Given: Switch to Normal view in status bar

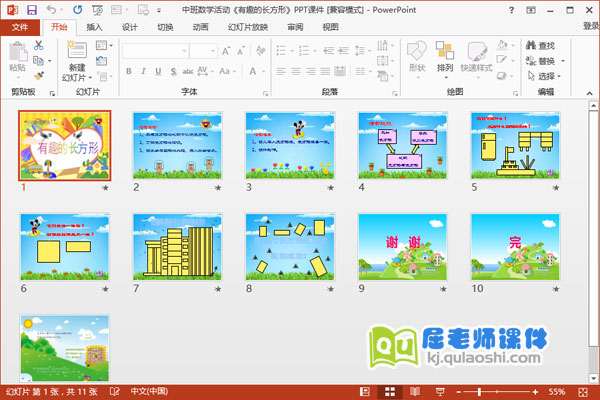Looking at the screenshot, I should (365, 392).
